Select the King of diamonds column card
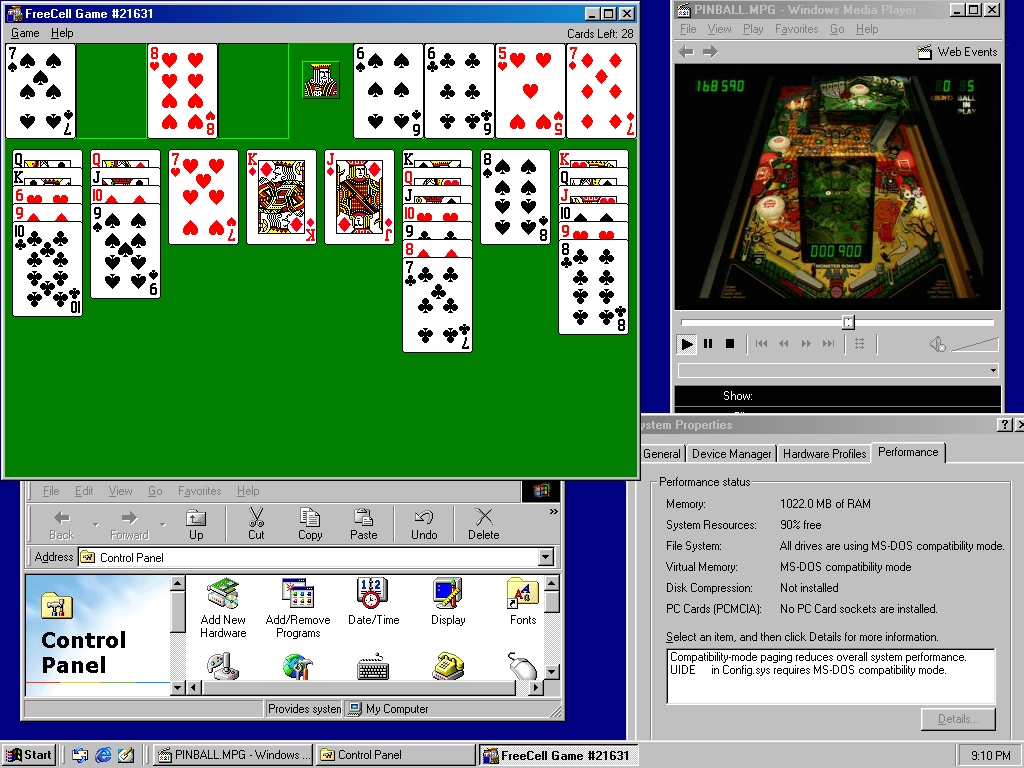 click(281, 197)
